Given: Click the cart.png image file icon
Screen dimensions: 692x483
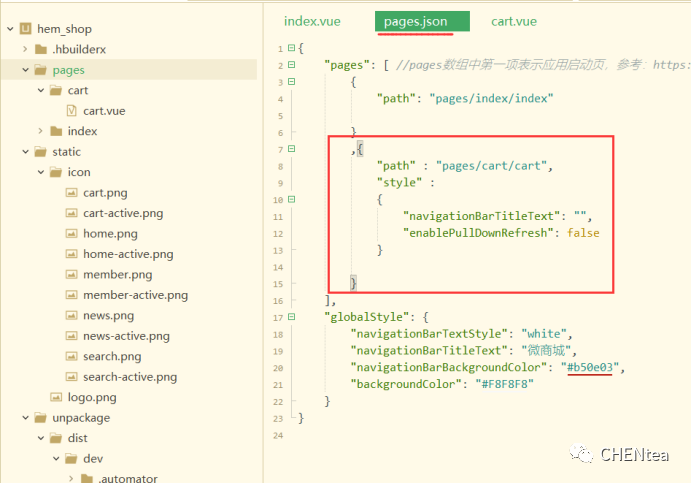Looking at the screenshot, I should 72,193.
